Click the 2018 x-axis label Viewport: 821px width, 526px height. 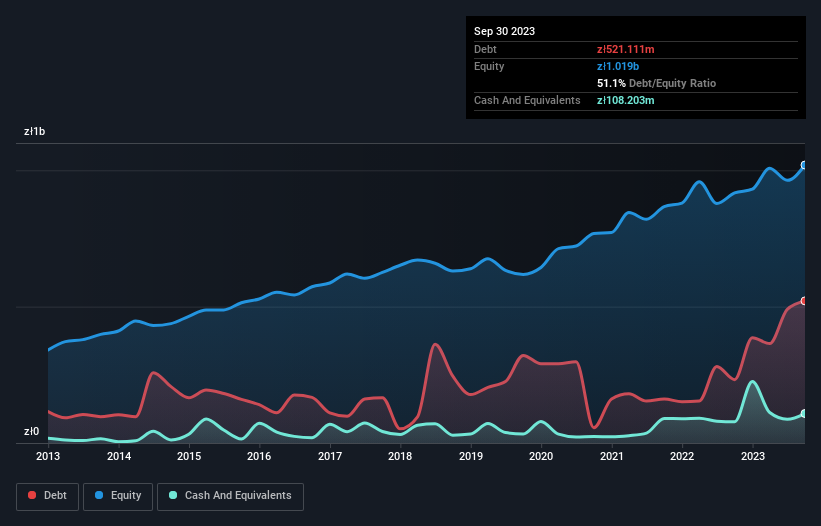400,456
